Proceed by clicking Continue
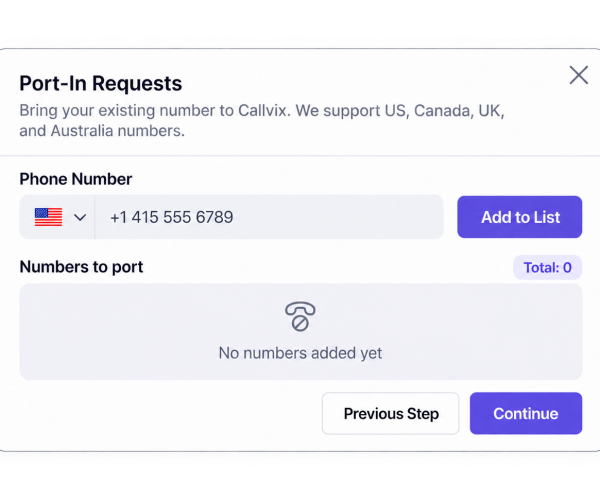The image size is (600, 500). [526, 413]
